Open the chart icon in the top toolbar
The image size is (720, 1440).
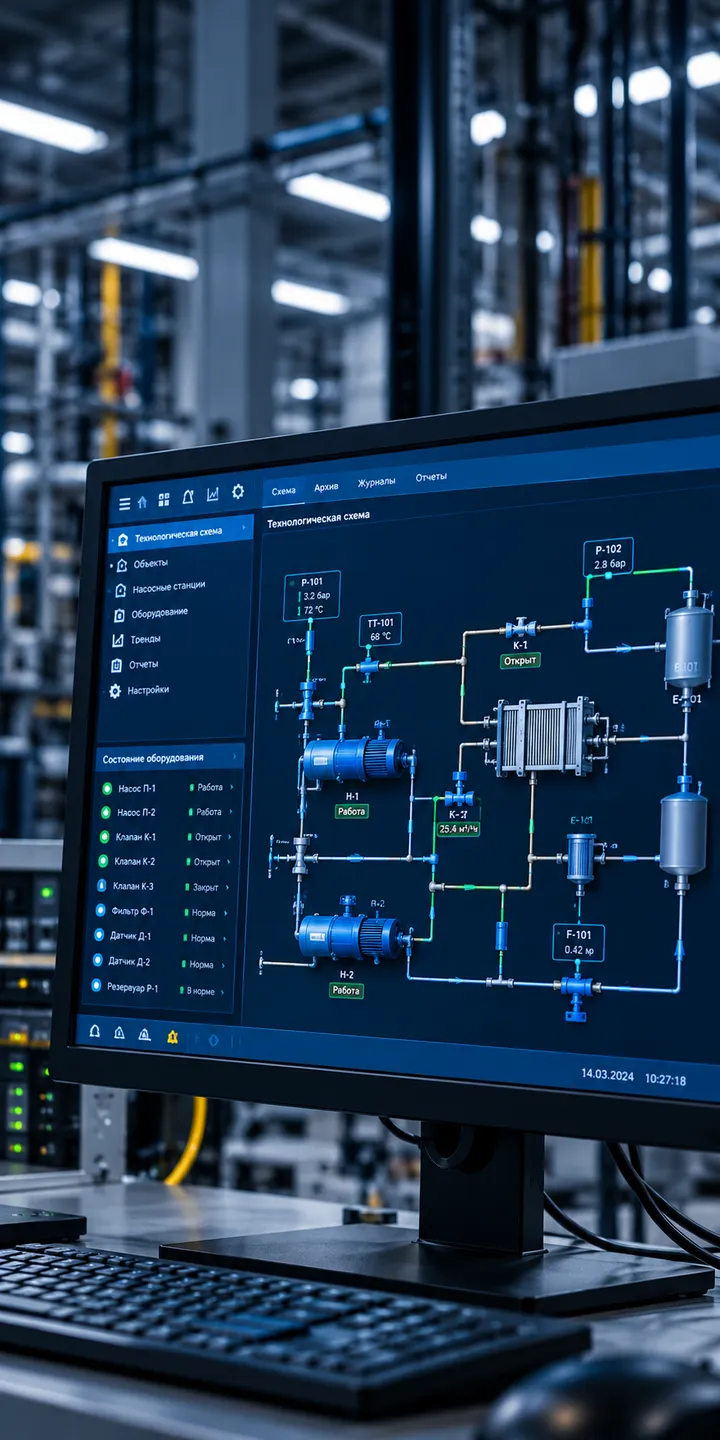pyautogui.click(x=212, y=494)
